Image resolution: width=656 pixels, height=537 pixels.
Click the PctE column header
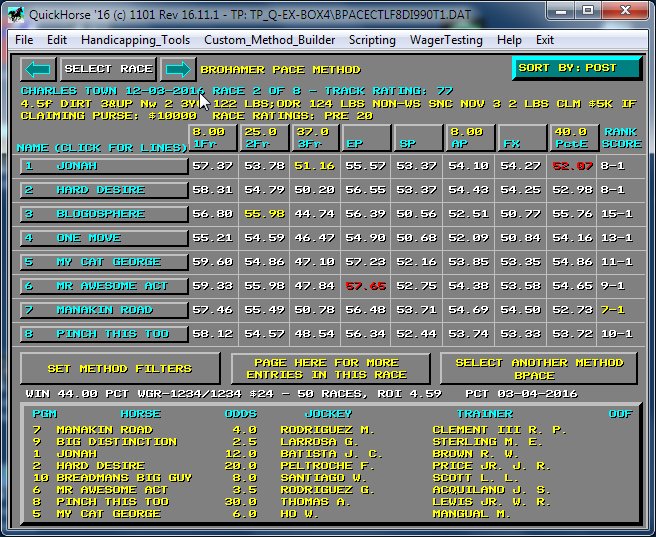[x=571, y=137]
